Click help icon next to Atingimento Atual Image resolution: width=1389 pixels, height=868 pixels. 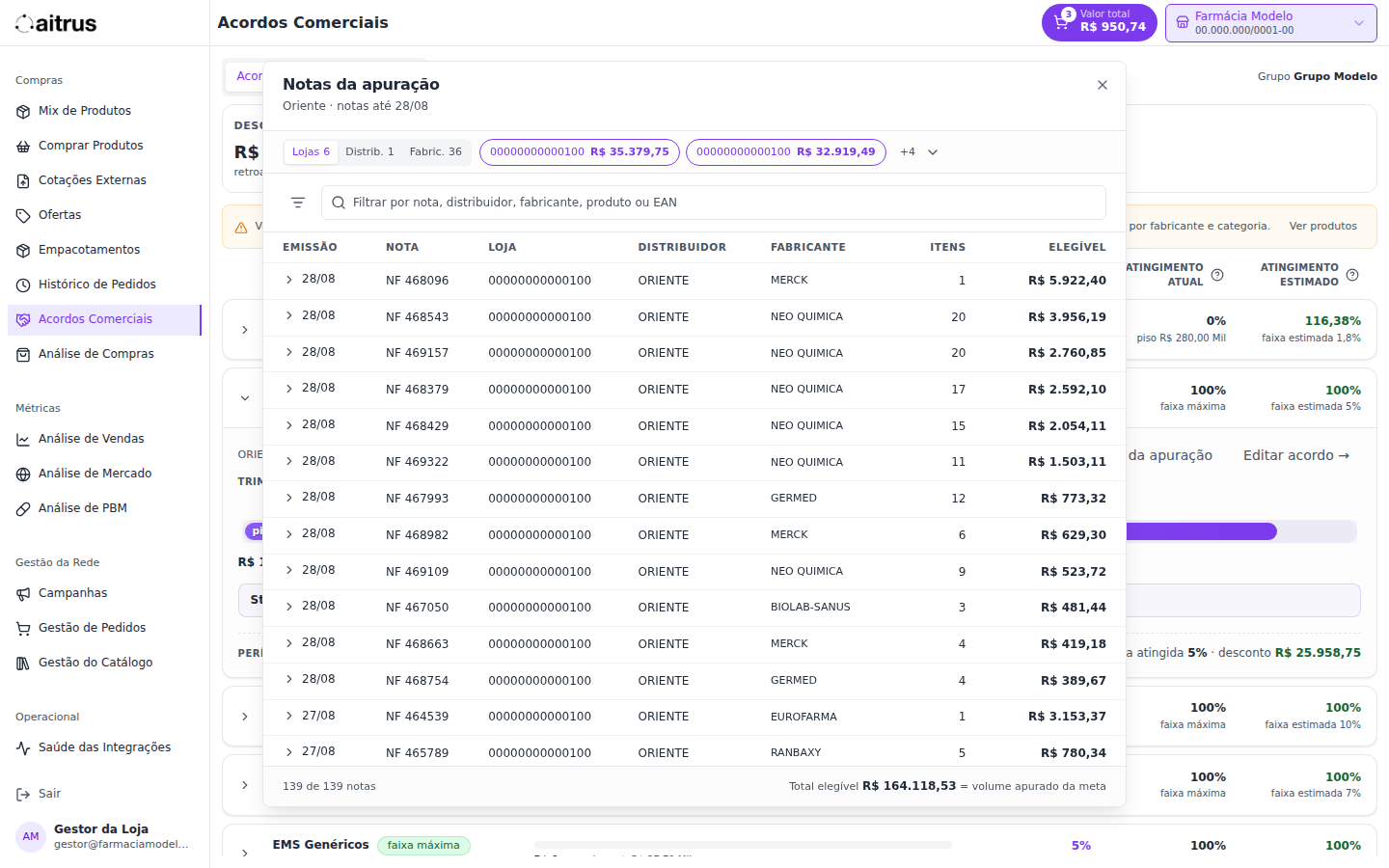[1217, 275]
